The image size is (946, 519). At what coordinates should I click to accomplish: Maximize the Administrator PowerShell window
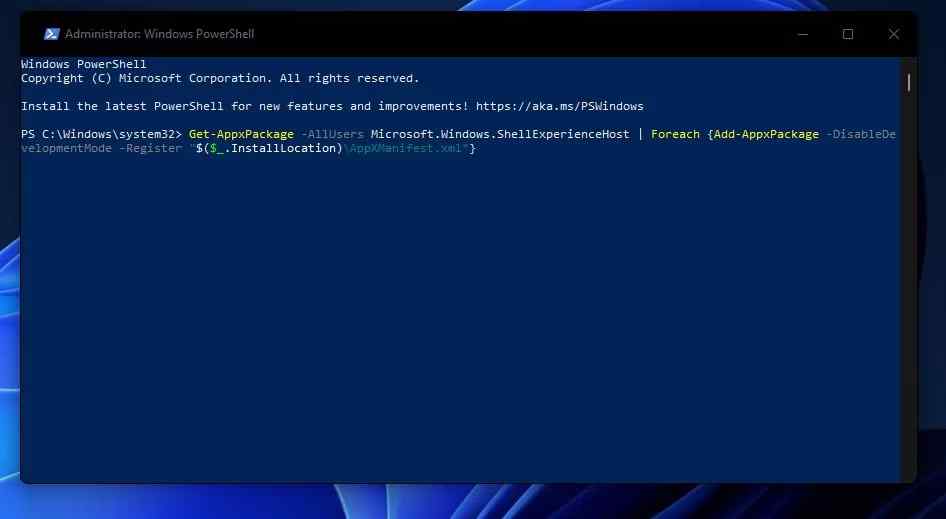848,34
